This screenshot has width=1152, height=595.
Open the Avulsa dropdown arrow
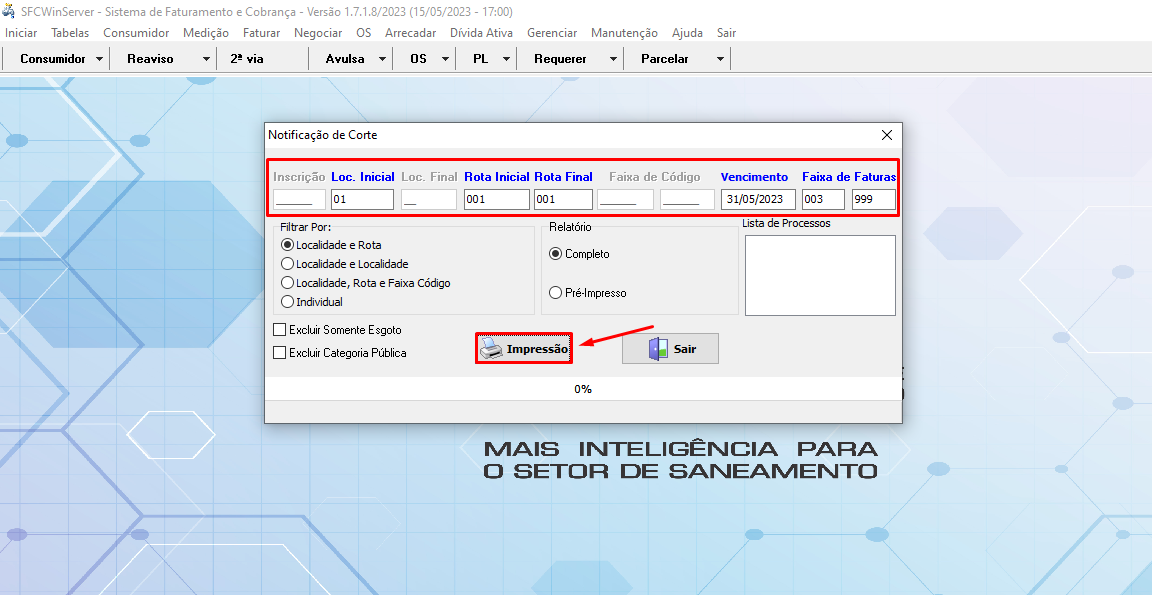[x=382, y=59]
